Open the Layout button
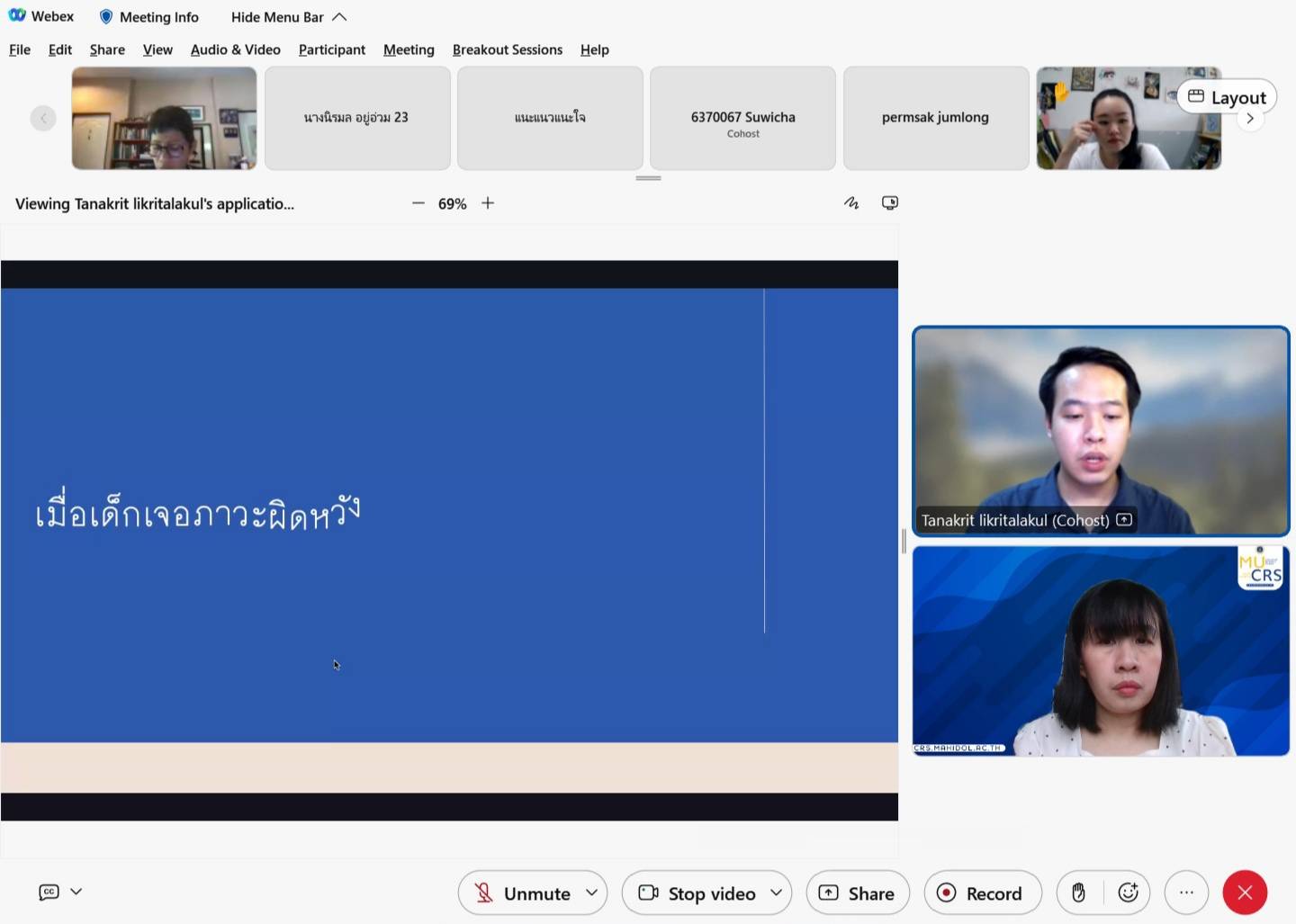Screen dimensions: 1296x924 (1227, 97)
